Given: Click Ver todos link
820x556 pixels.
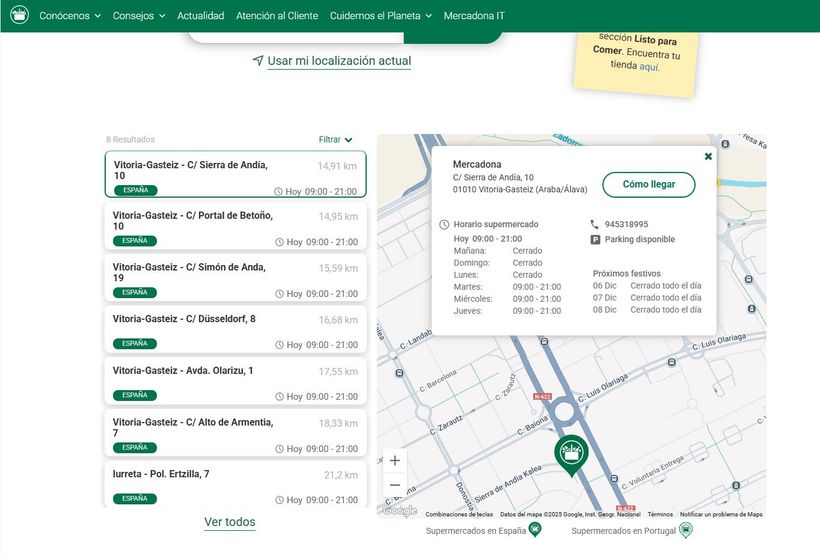Looking at the screenshot, I should pyautogui.click(x=230, y=522).
